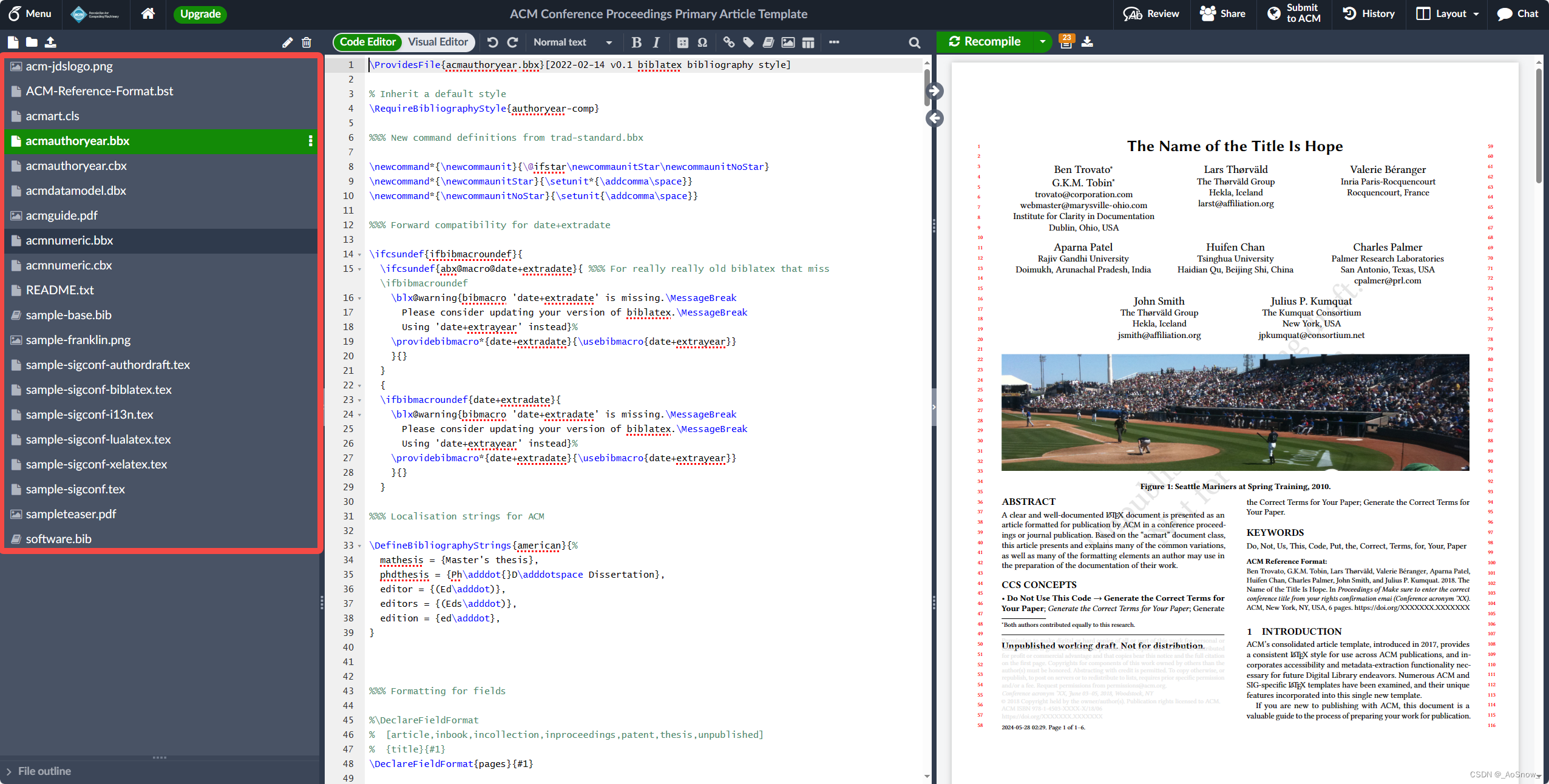Delete selected file with trash icon

[x=307, y=42]
